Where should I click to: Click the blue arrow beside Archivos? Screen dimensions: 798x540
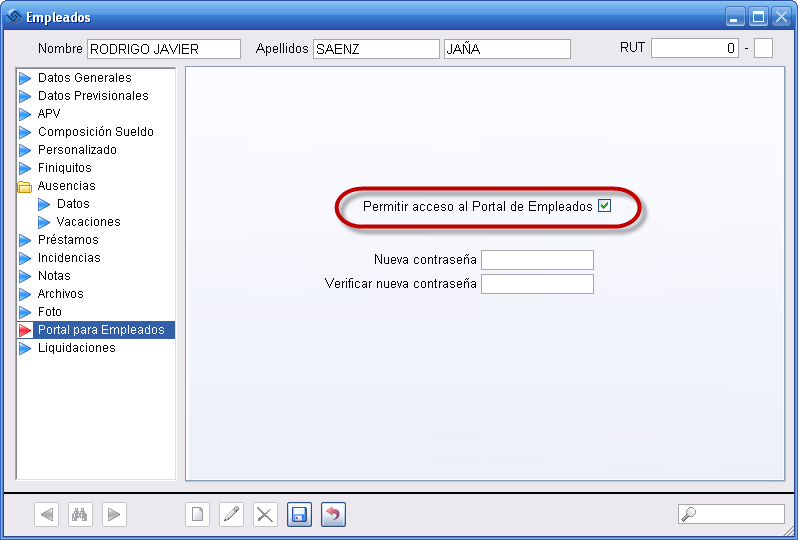[25, 294]
